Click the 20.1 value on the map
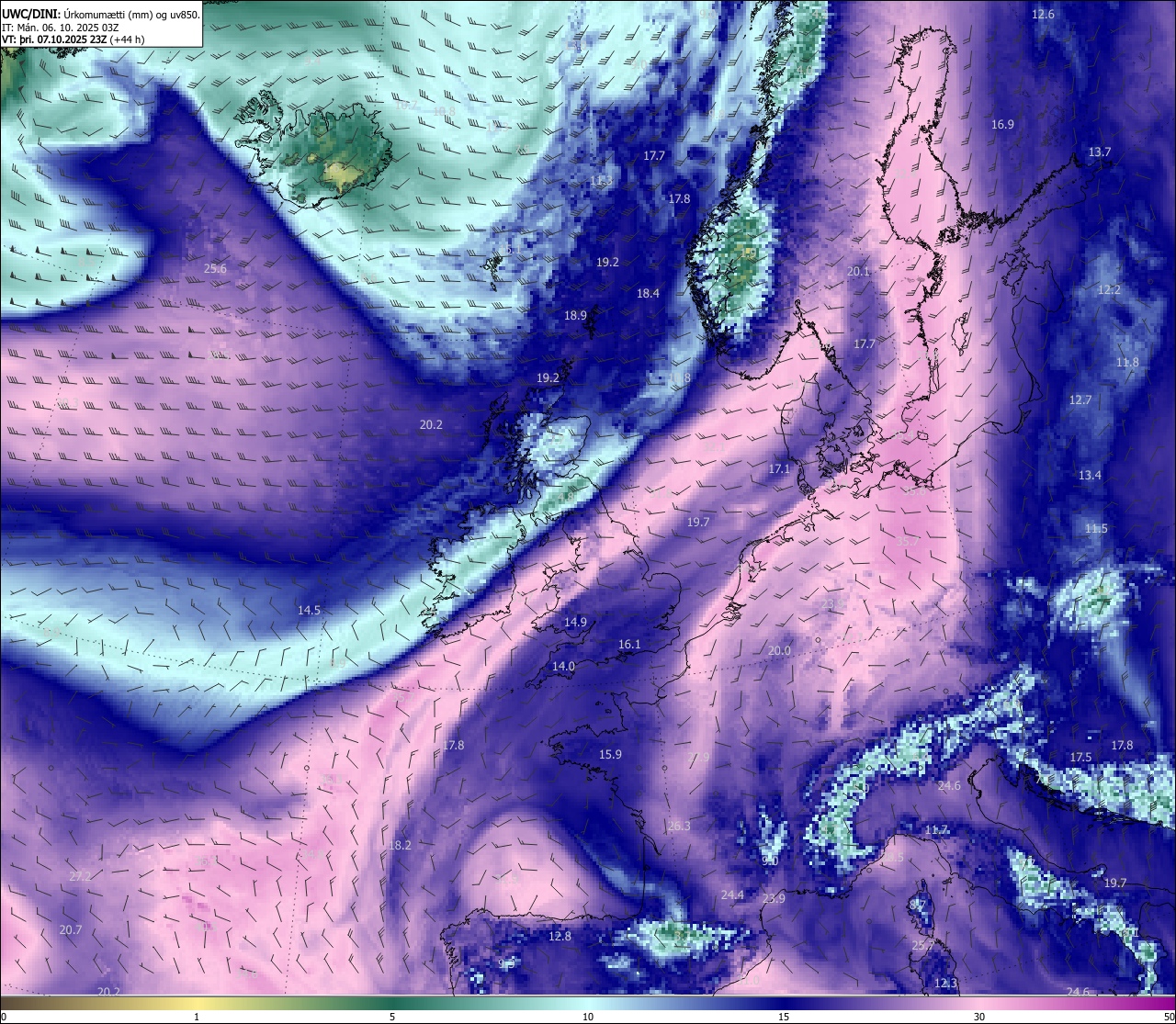 pyautogui.click(x=858, y=272)
